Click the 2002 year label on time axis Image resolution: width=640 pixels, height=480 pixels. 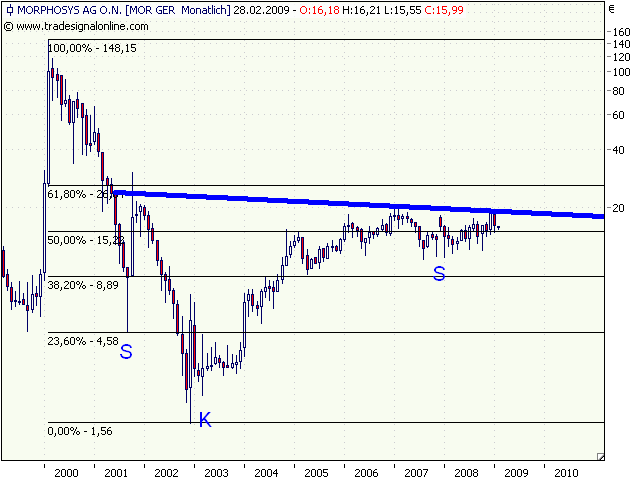tap(166, 473)
